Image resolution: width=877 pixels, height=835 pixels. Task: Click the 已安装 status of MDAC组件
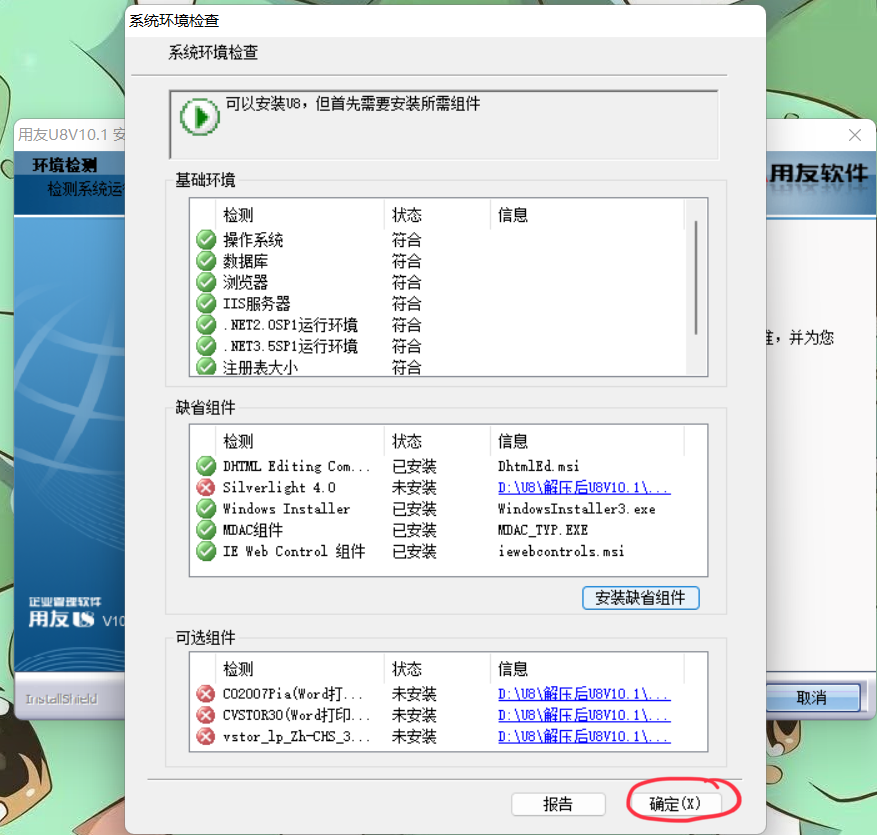(414, 530)
